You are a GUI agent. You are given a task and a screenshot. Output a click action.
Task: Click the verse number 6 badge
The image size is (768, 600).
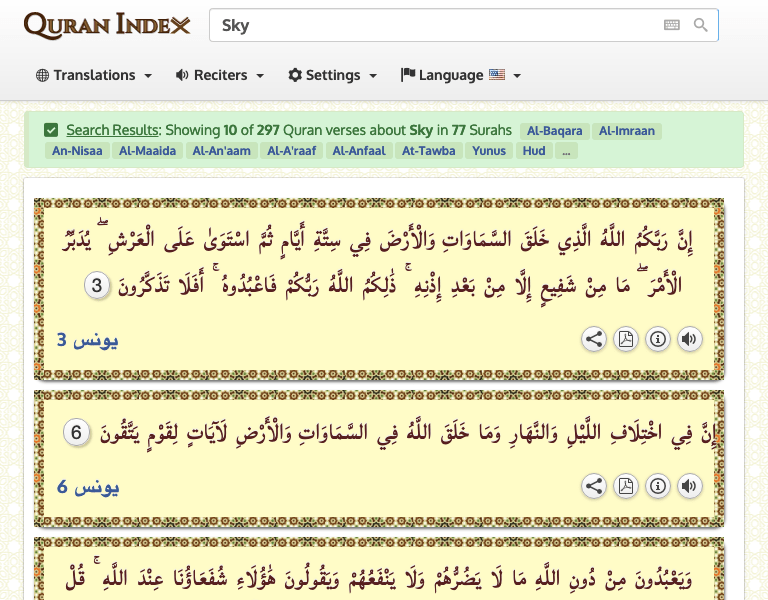76,433
